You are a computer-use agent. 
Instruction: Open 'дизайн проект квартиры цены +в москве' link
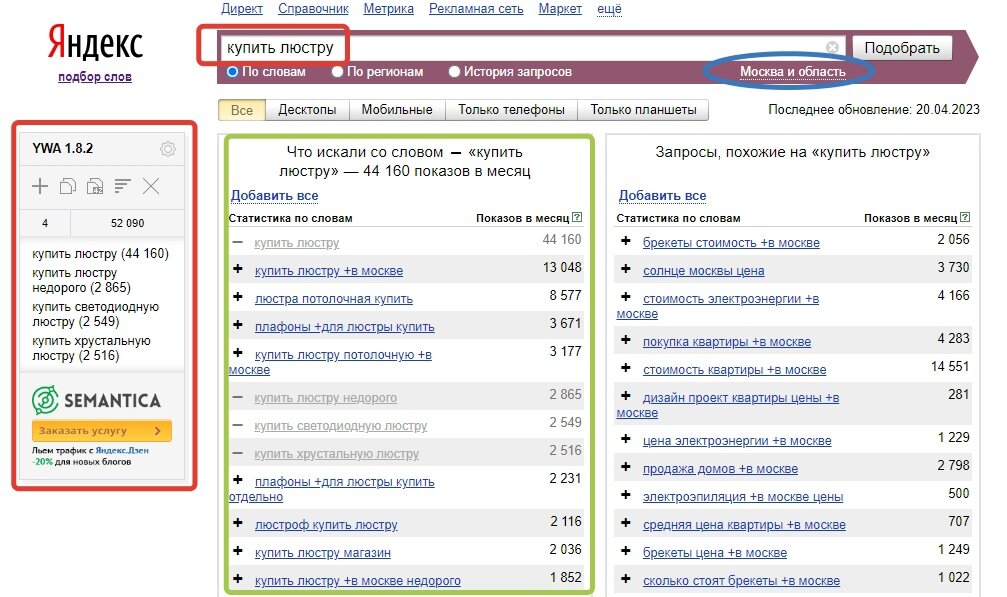point(728,405)
